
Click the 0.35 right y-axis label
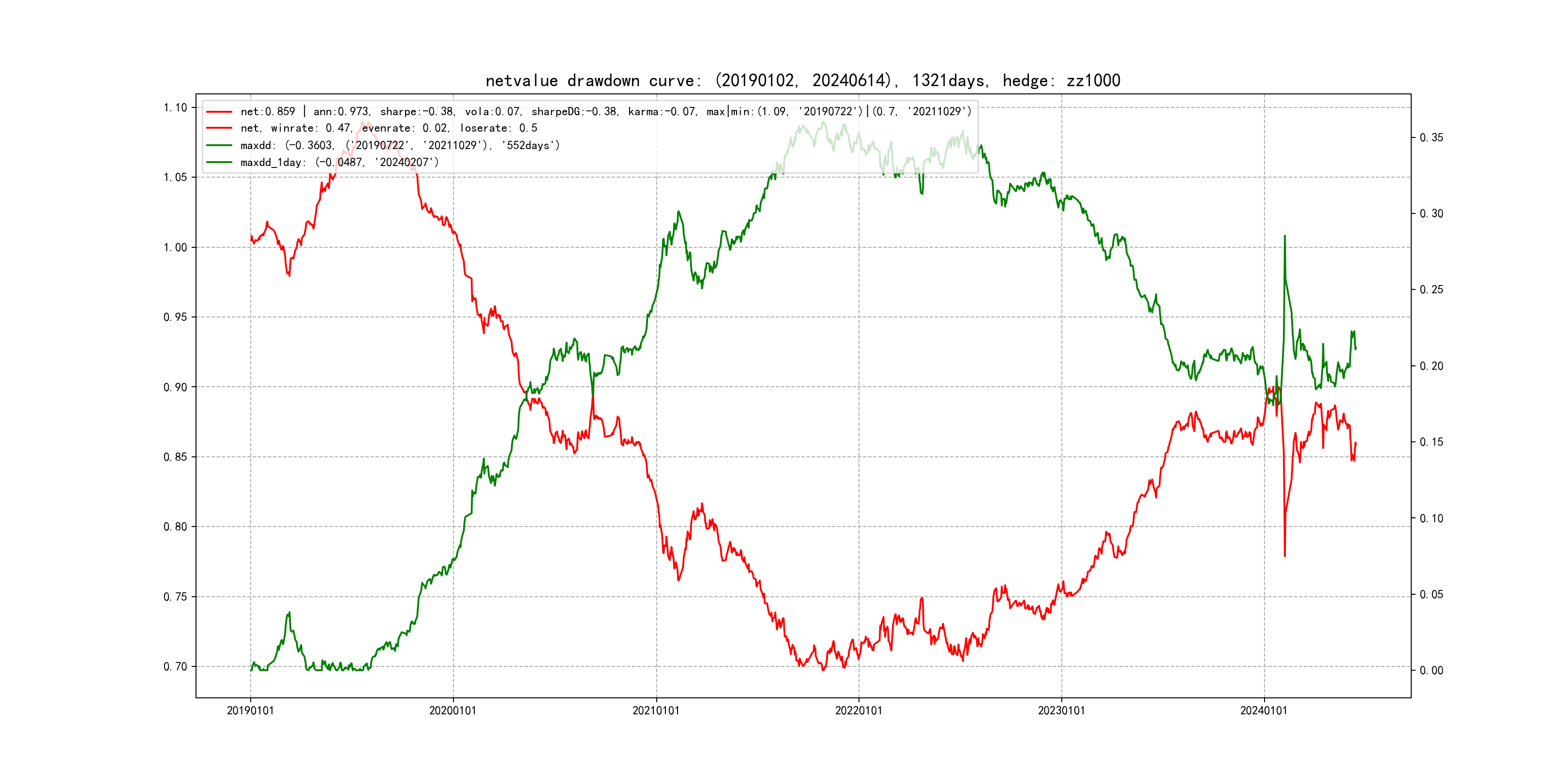1432,137
